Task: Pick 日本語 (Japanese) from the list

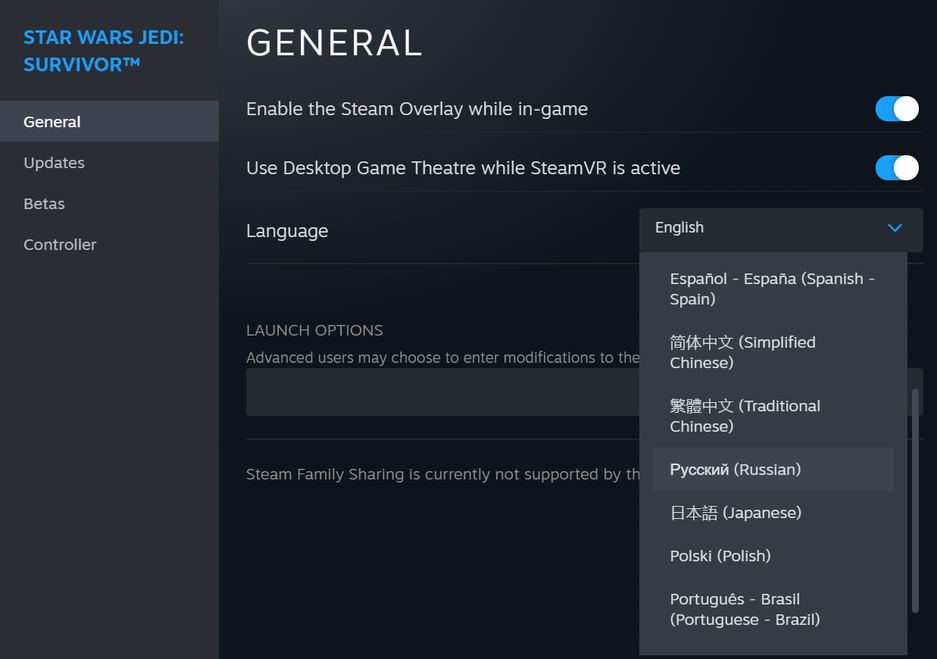Action: tap(773, 513)
